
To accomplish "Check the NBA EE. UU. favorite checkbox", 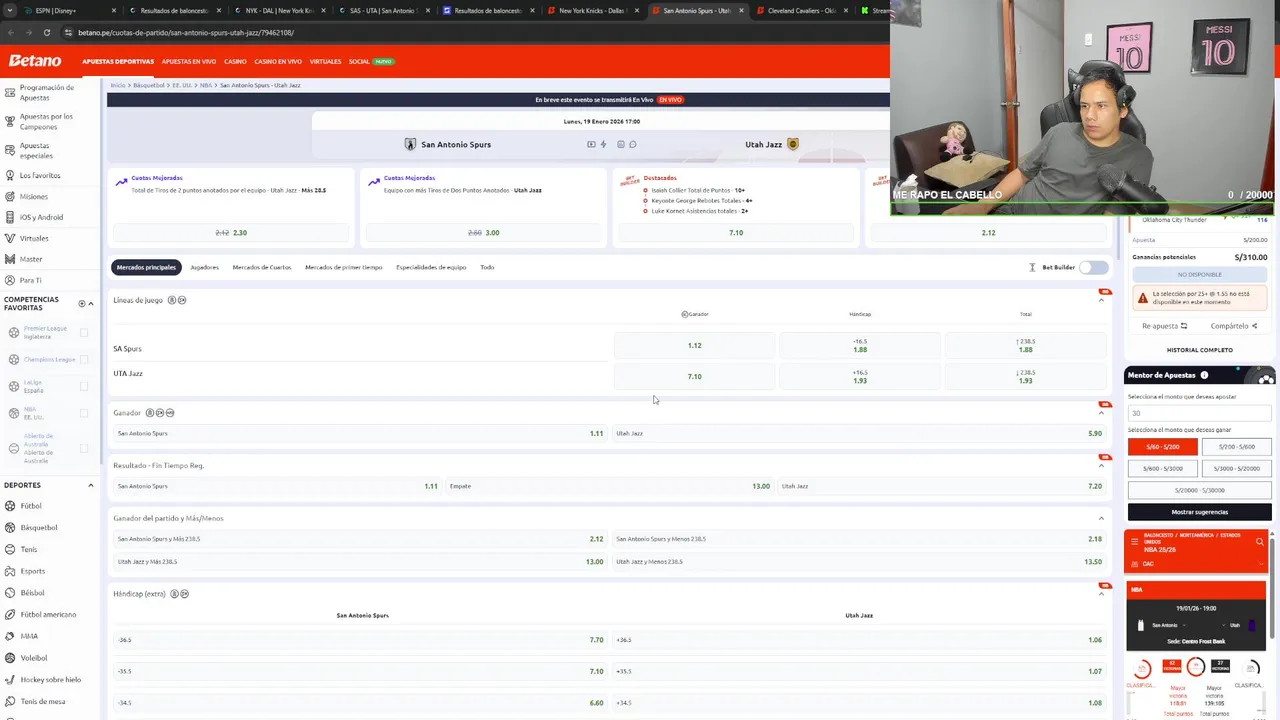I will click(83, 413).
